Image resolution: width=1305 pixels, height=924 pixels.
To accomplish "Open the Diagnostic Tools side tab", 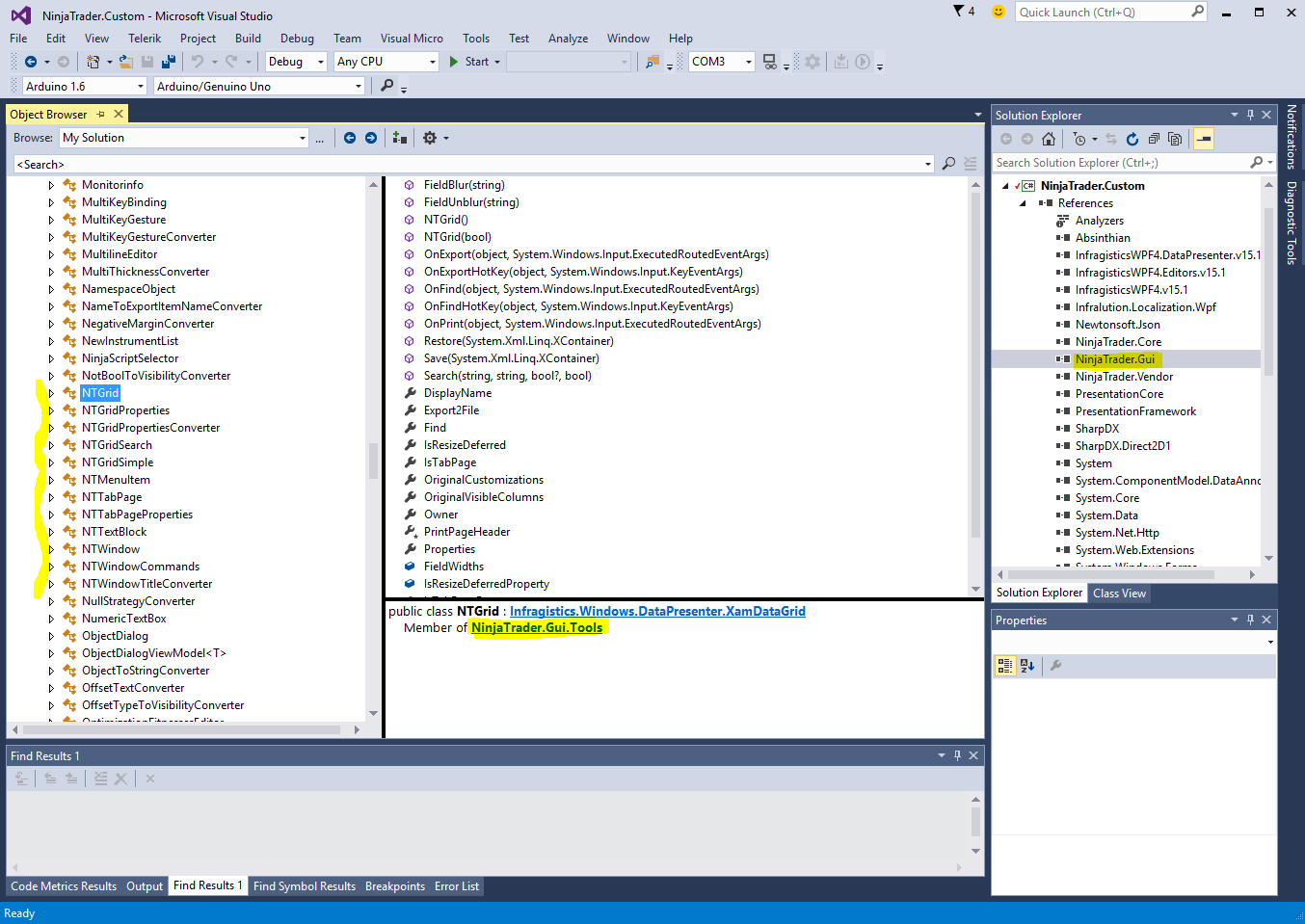I will (x=1292, y=223).
